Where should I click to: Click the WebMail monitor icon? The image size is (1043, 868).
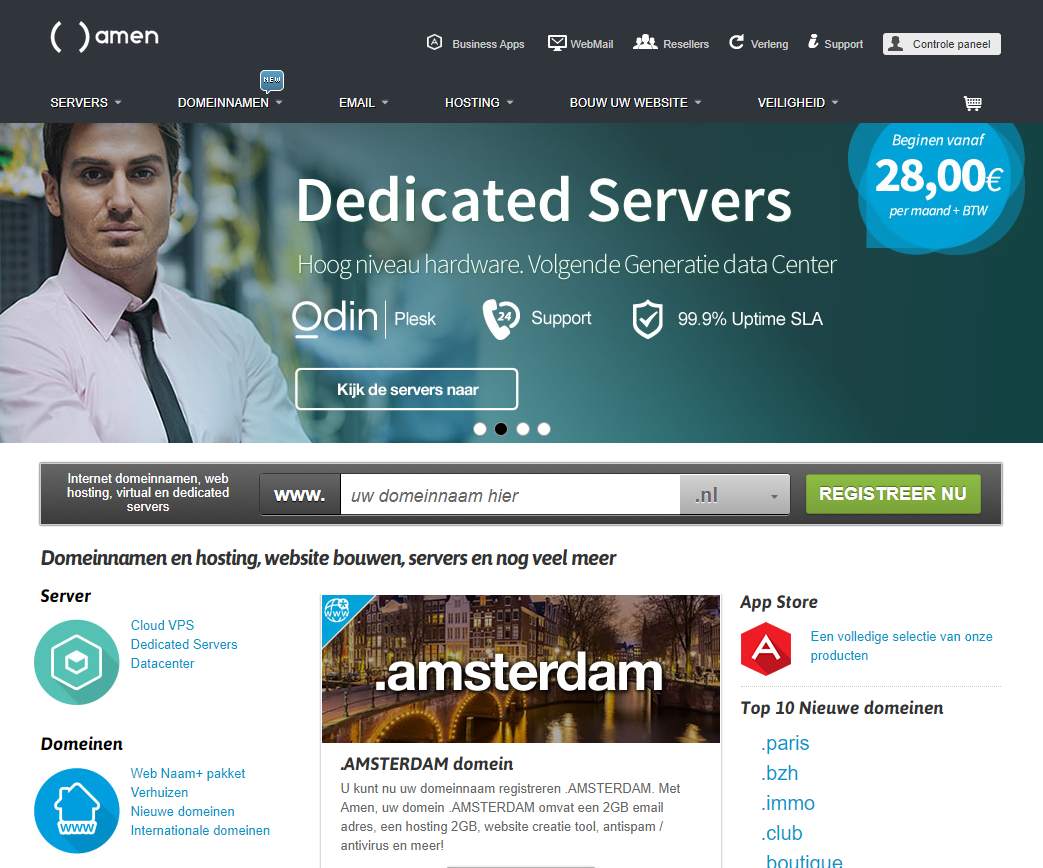tap(557, 43)
